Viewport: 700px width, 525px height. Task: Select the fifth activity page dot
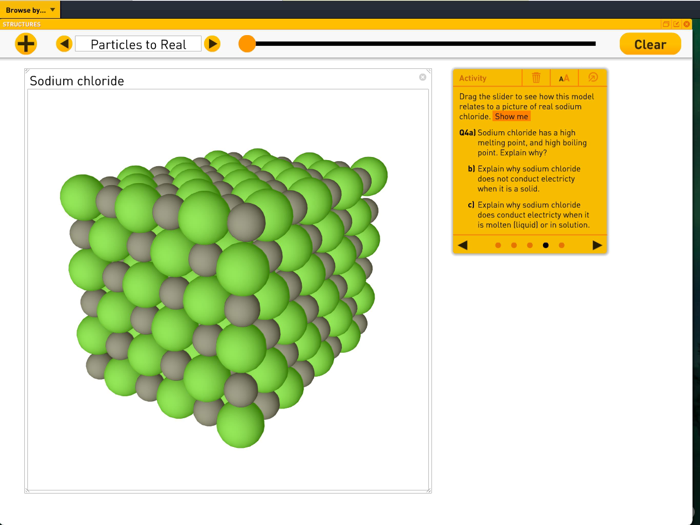click(562, 245)
